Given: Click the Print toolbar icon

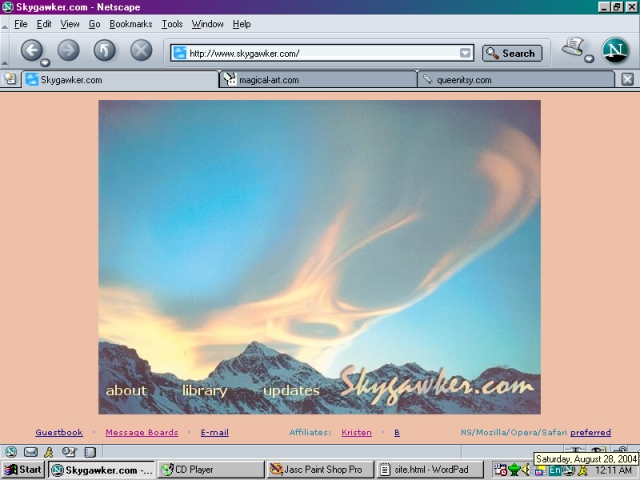Looking at the screenshot, I should (573, 47).
